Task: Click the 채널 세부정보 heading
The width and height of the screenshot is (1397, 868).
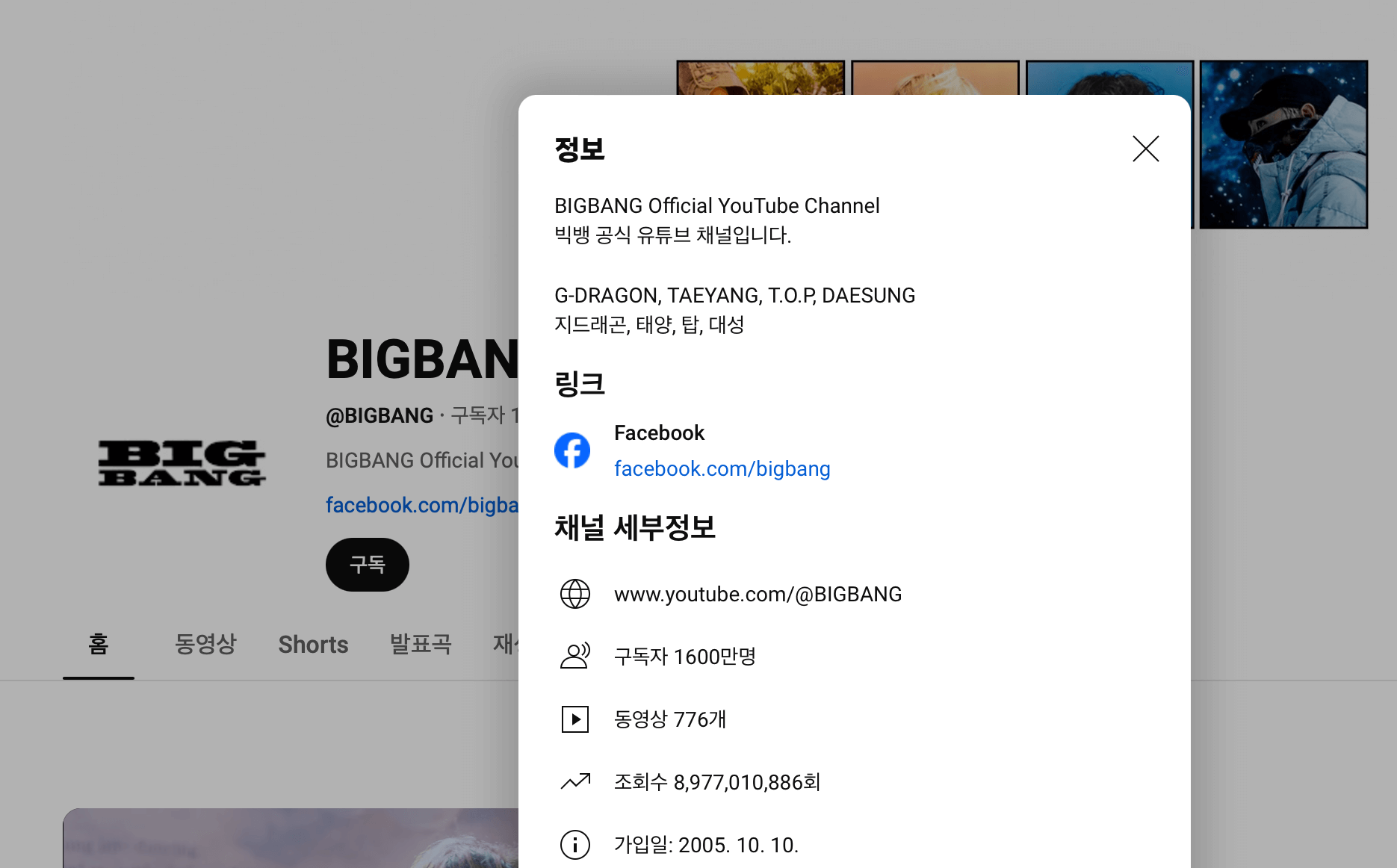Action: [635, 528]
